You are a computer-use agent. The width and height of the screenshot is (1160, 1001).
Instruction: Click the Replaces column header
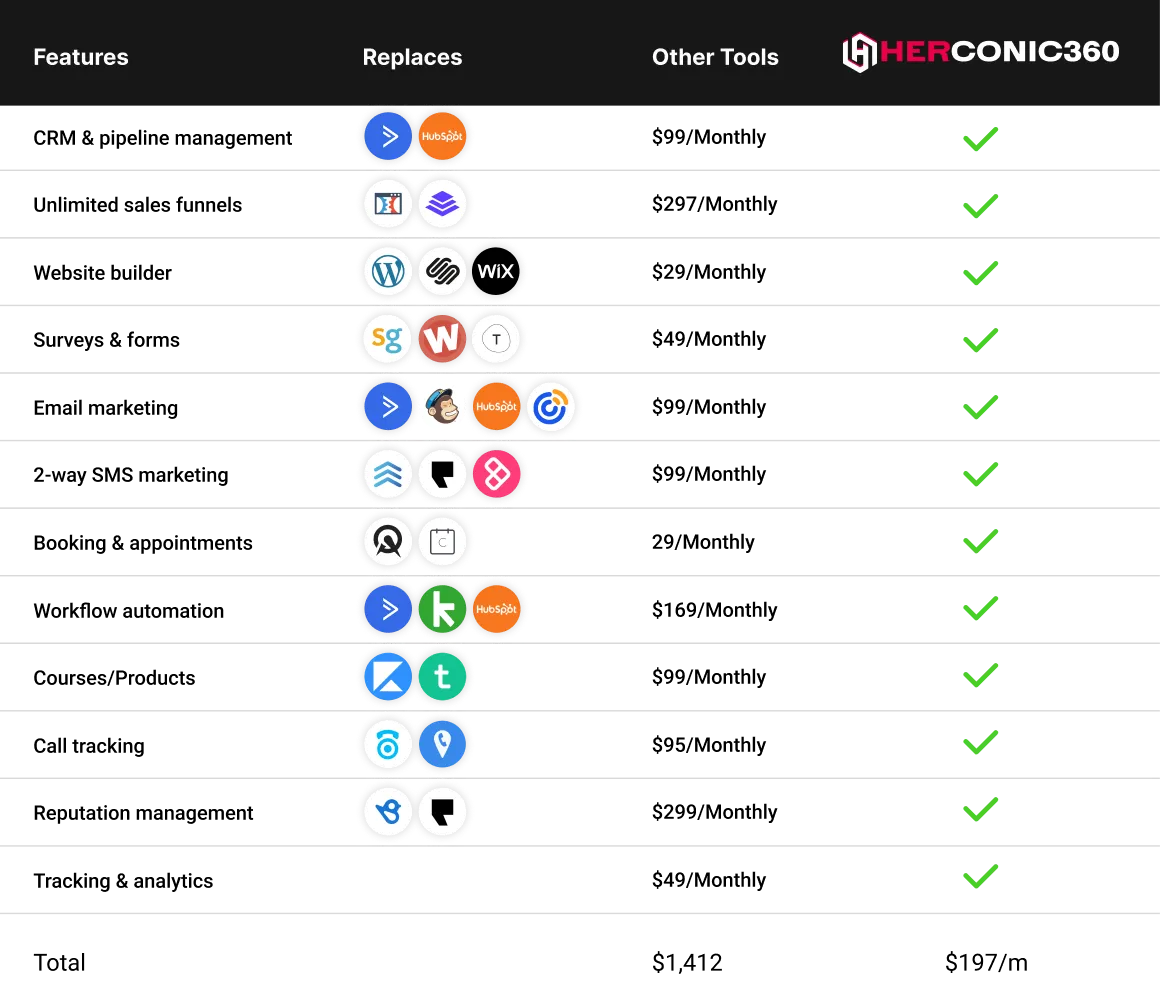pos(412,57)
